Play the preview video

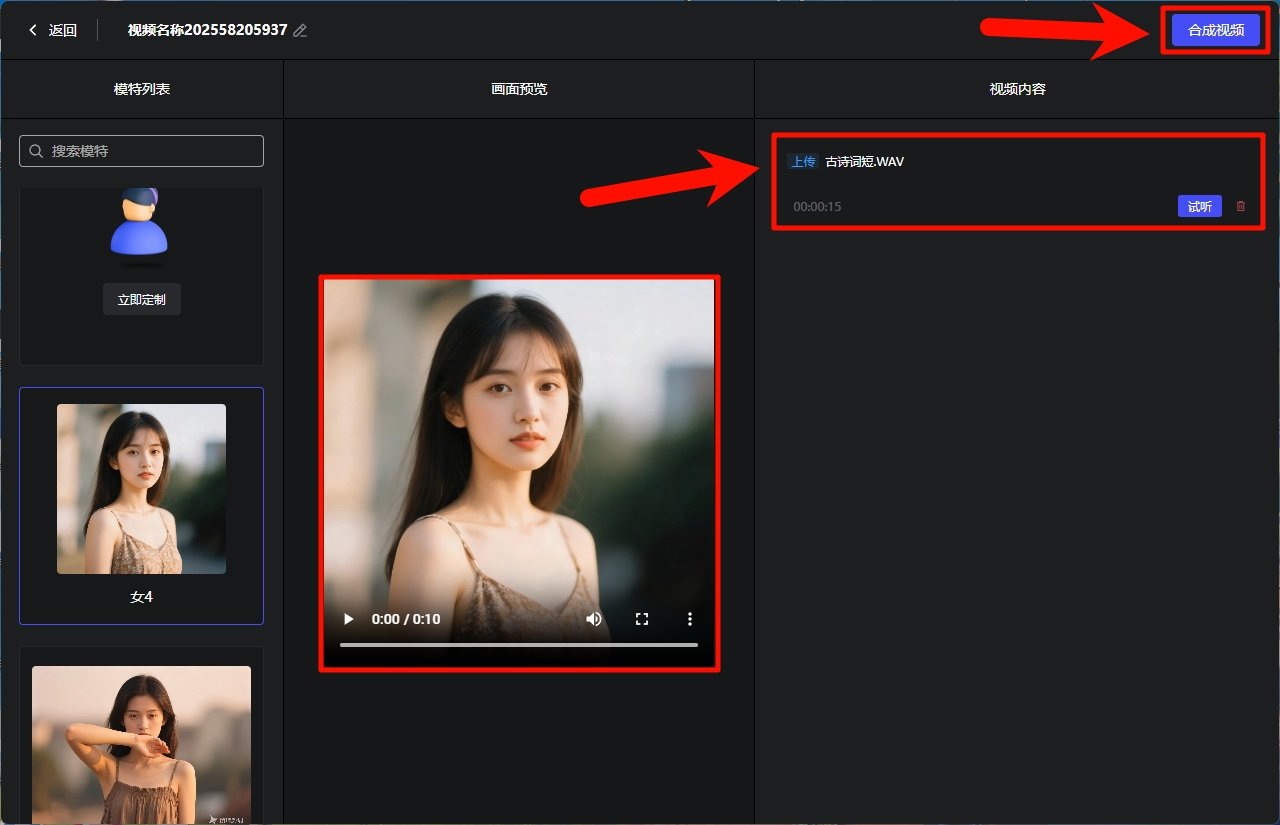347,618
